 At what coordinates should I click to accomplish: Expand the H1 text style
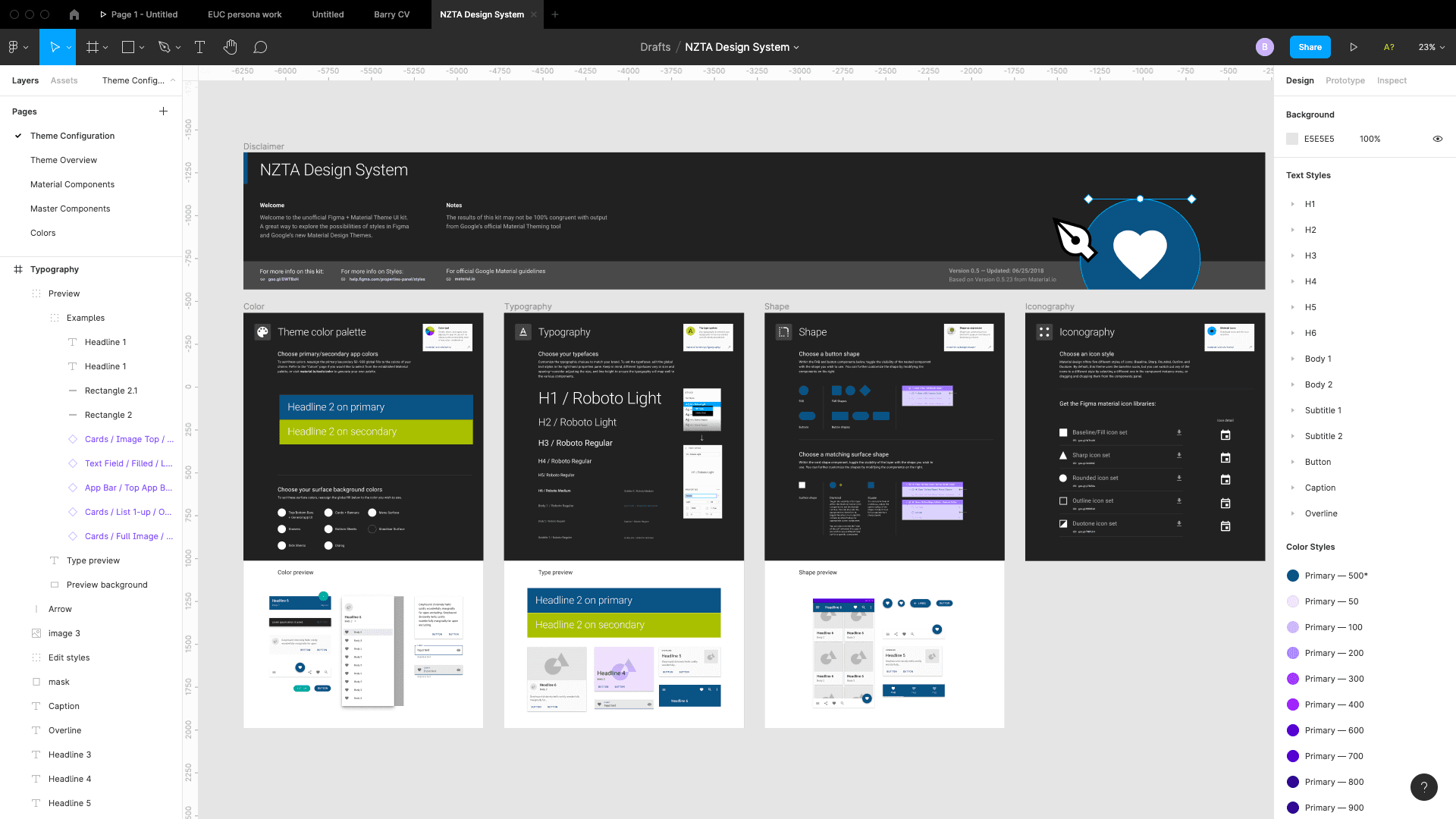pos(1293,204)
